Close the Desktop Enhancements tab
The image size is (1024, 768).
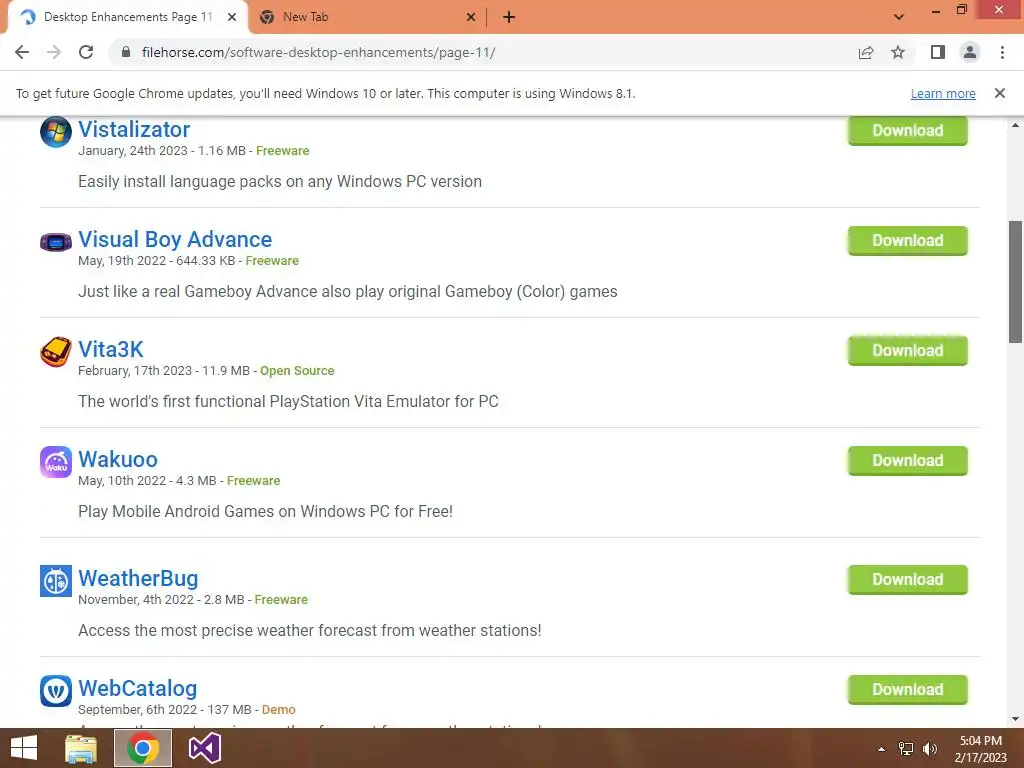232,17
